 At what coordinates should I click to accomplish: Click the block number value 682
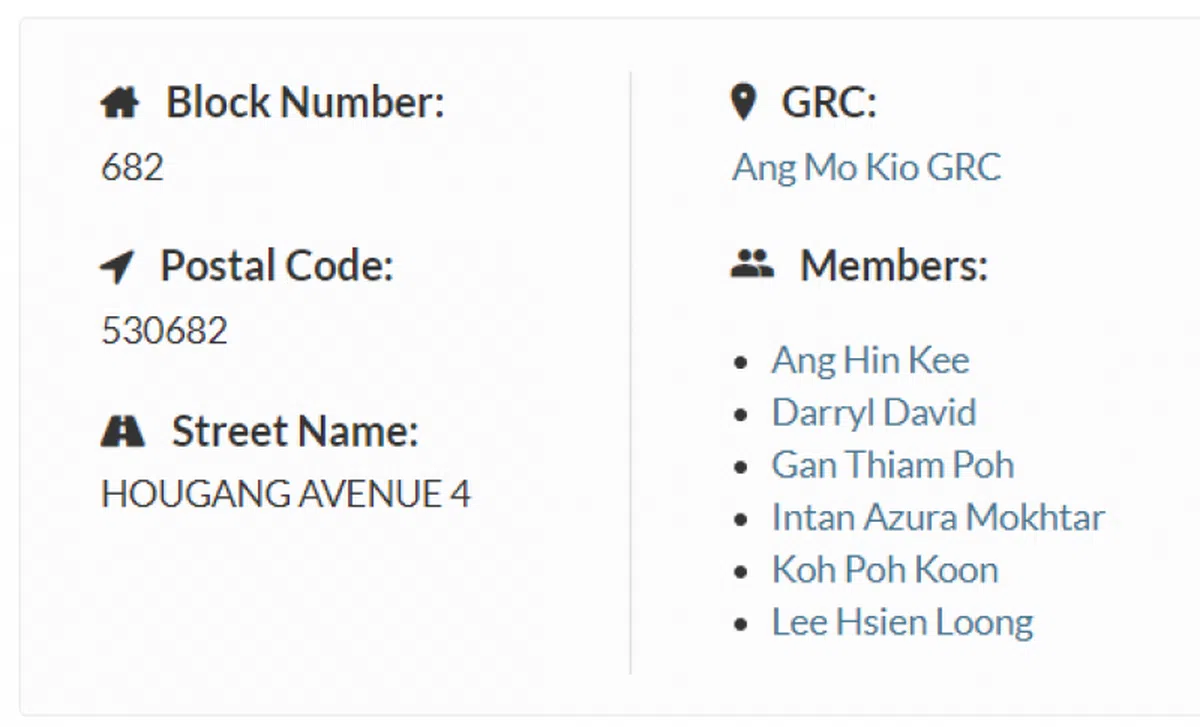coord(132,167)
